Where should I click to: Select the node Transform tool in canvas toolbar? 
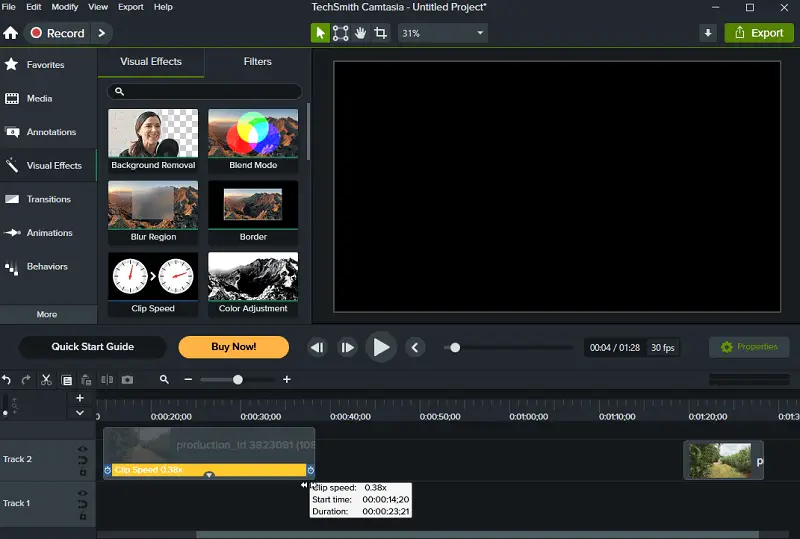(340, 33)
